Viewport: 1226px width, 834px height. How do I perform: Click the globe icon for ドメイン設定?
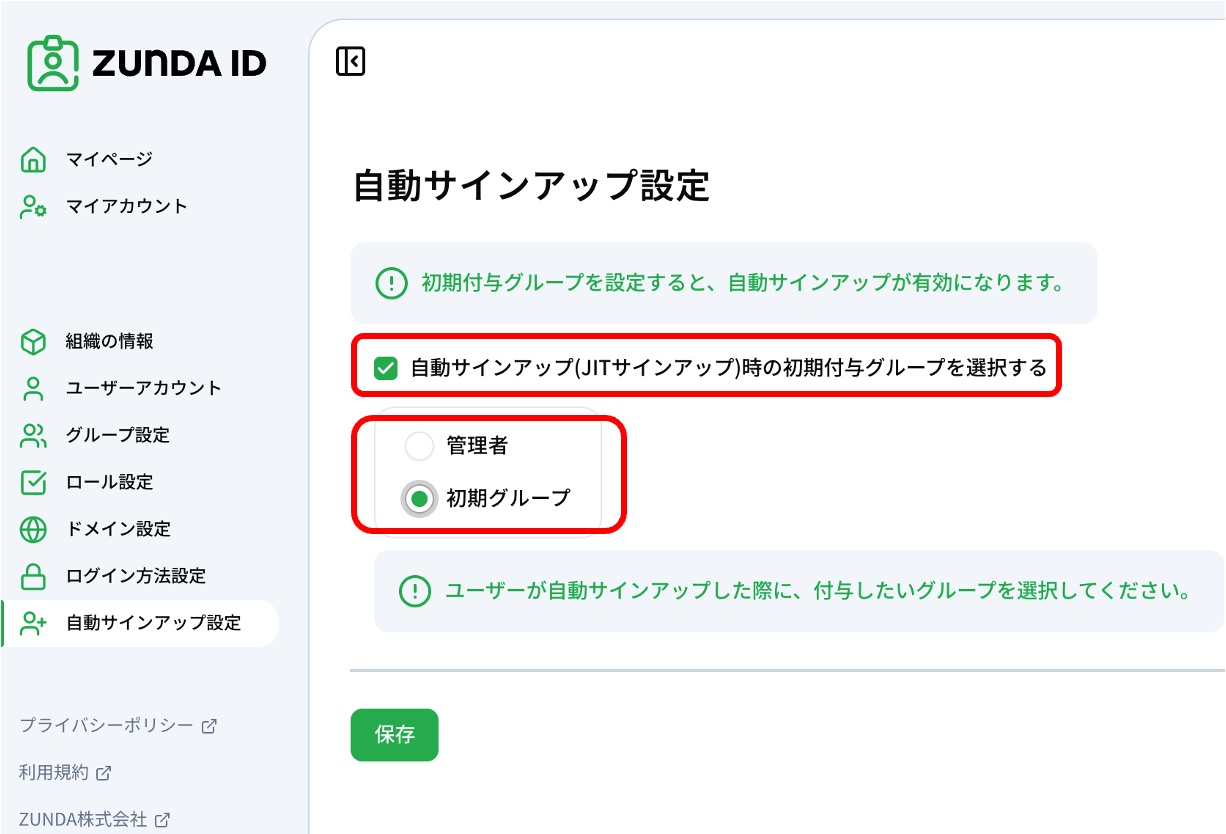pyautogui.click(x=34, y=529)
